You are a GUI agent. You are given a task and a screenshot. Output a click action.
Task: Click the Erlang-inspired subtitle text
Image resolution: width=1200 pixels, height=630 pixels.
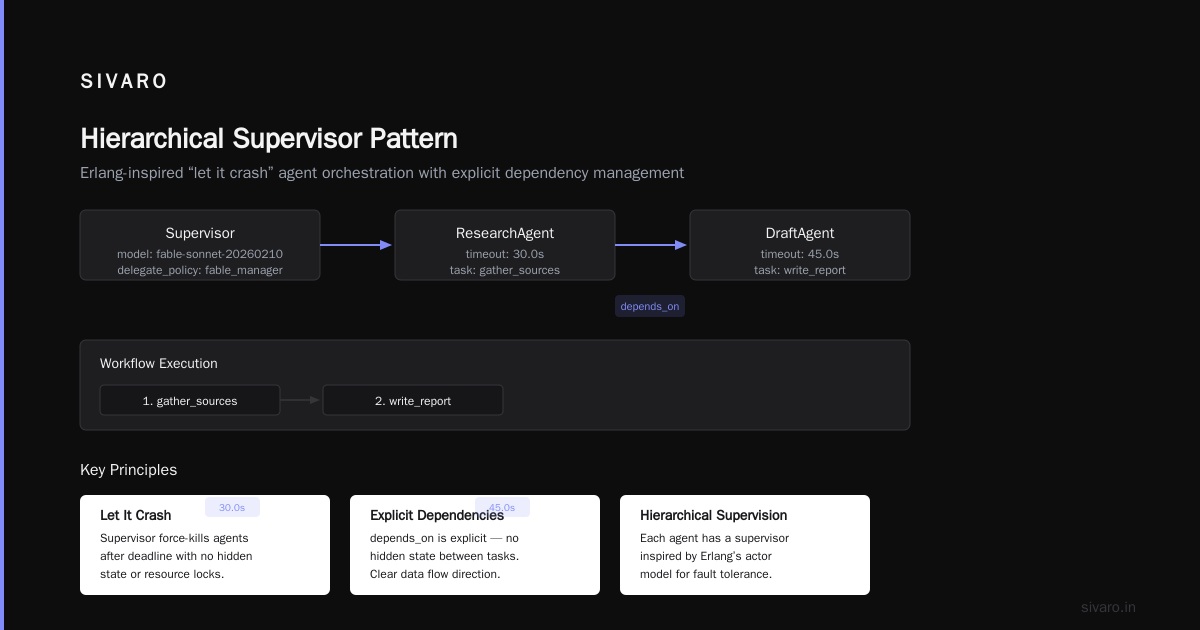382,173
